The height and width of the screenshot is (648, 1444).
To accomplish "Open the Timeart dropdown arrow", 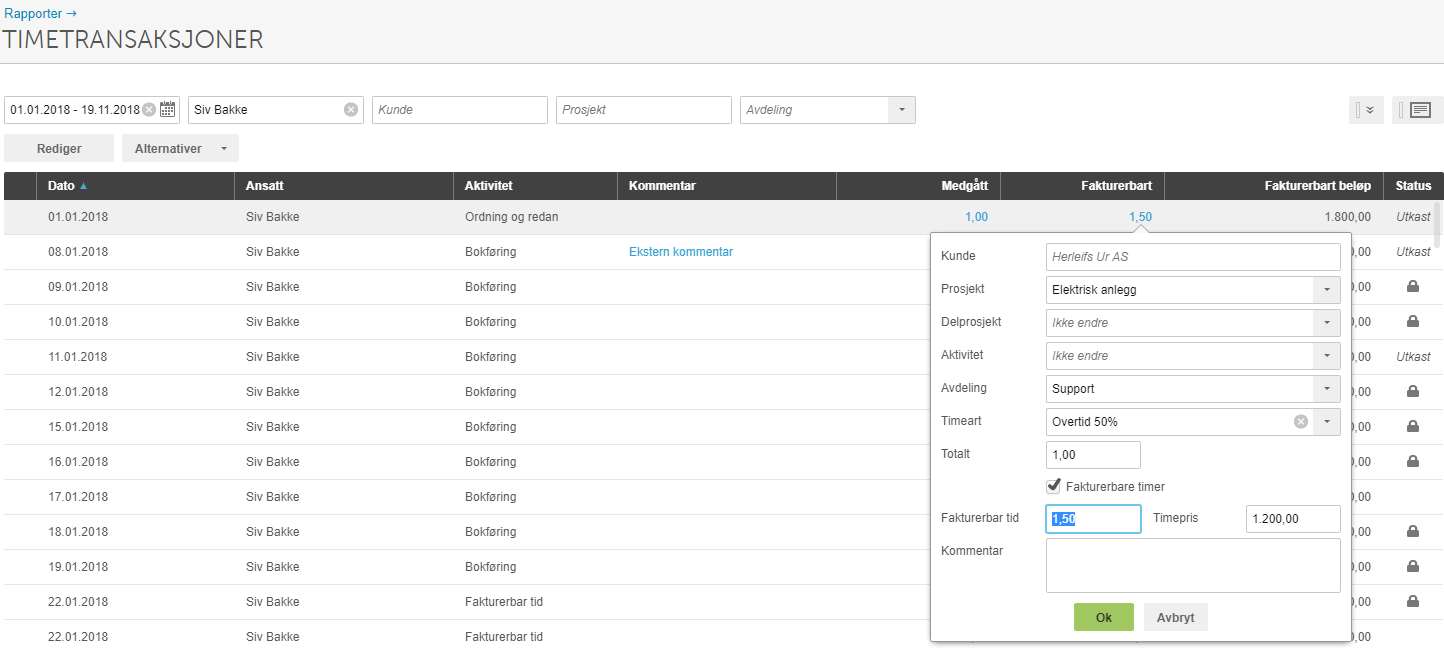I will 1327,422.
